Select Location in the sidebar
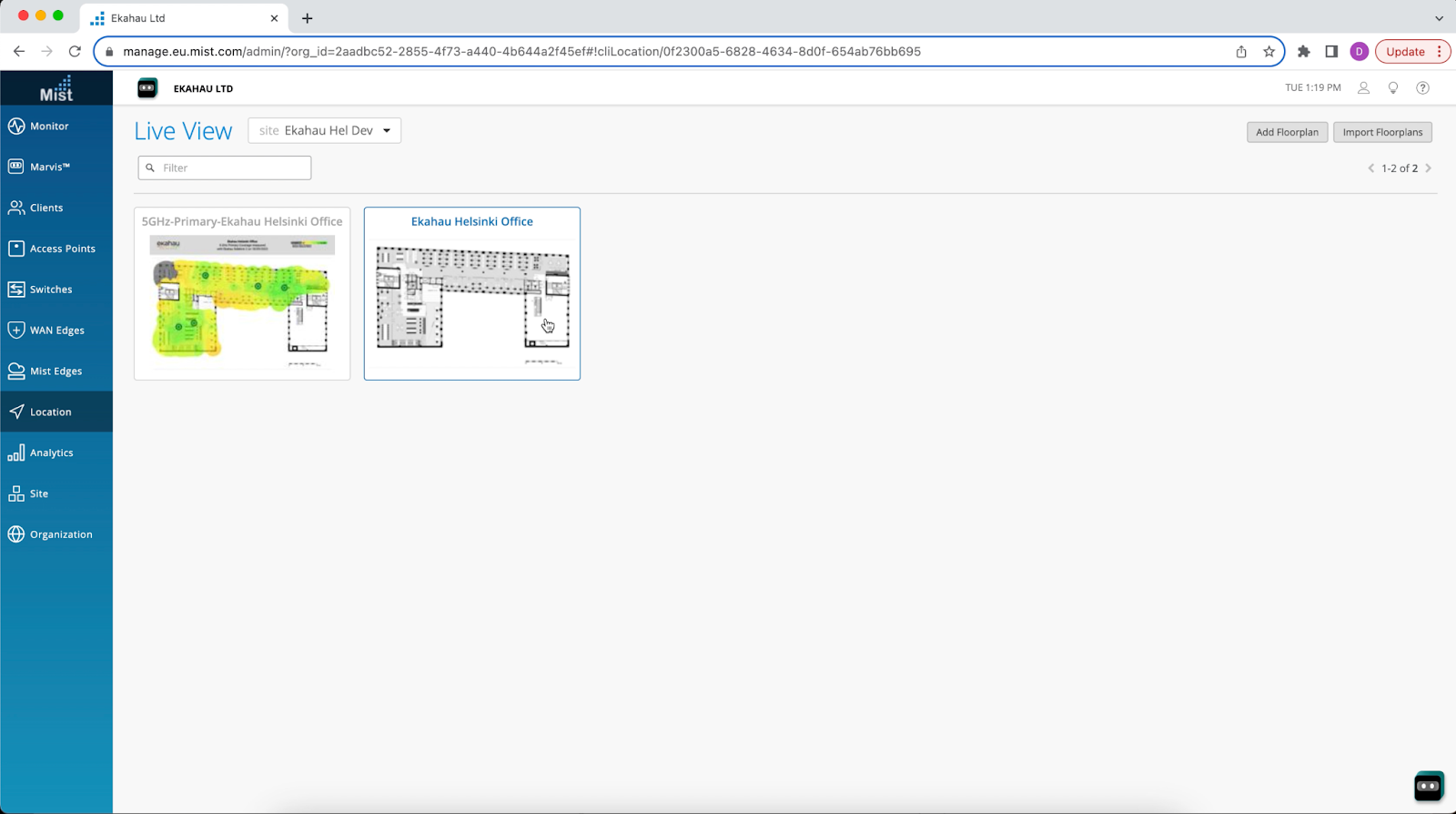The image size is (1456, 814). click(56, 412)
